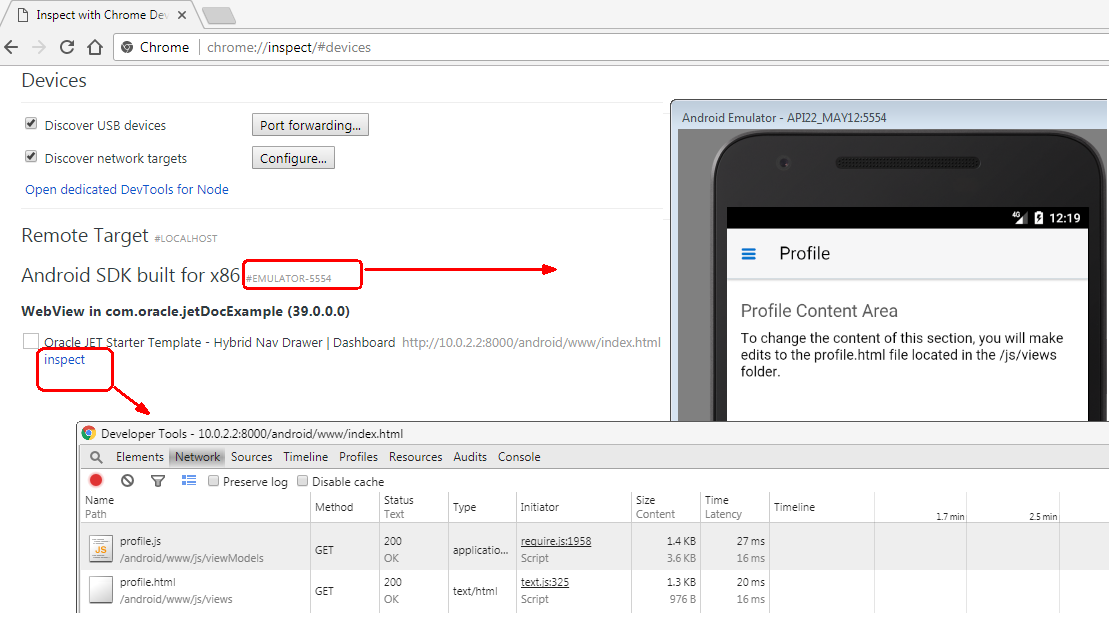Screen dimensions: 1109x618
Task: Click the 1.4 KB size cell
Action: coord(681,541)
